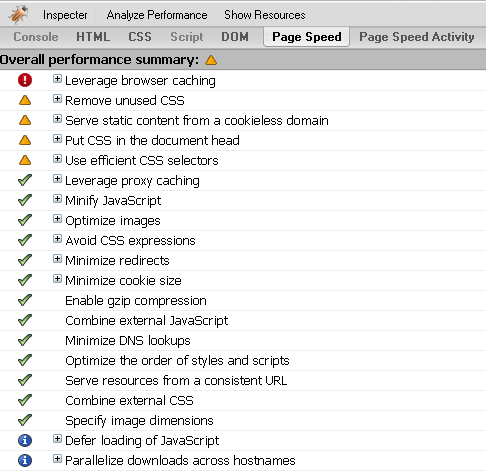Click the Overall performance summary heading
This screenshot has width=486, height=473.
click(x=99, y=60)
